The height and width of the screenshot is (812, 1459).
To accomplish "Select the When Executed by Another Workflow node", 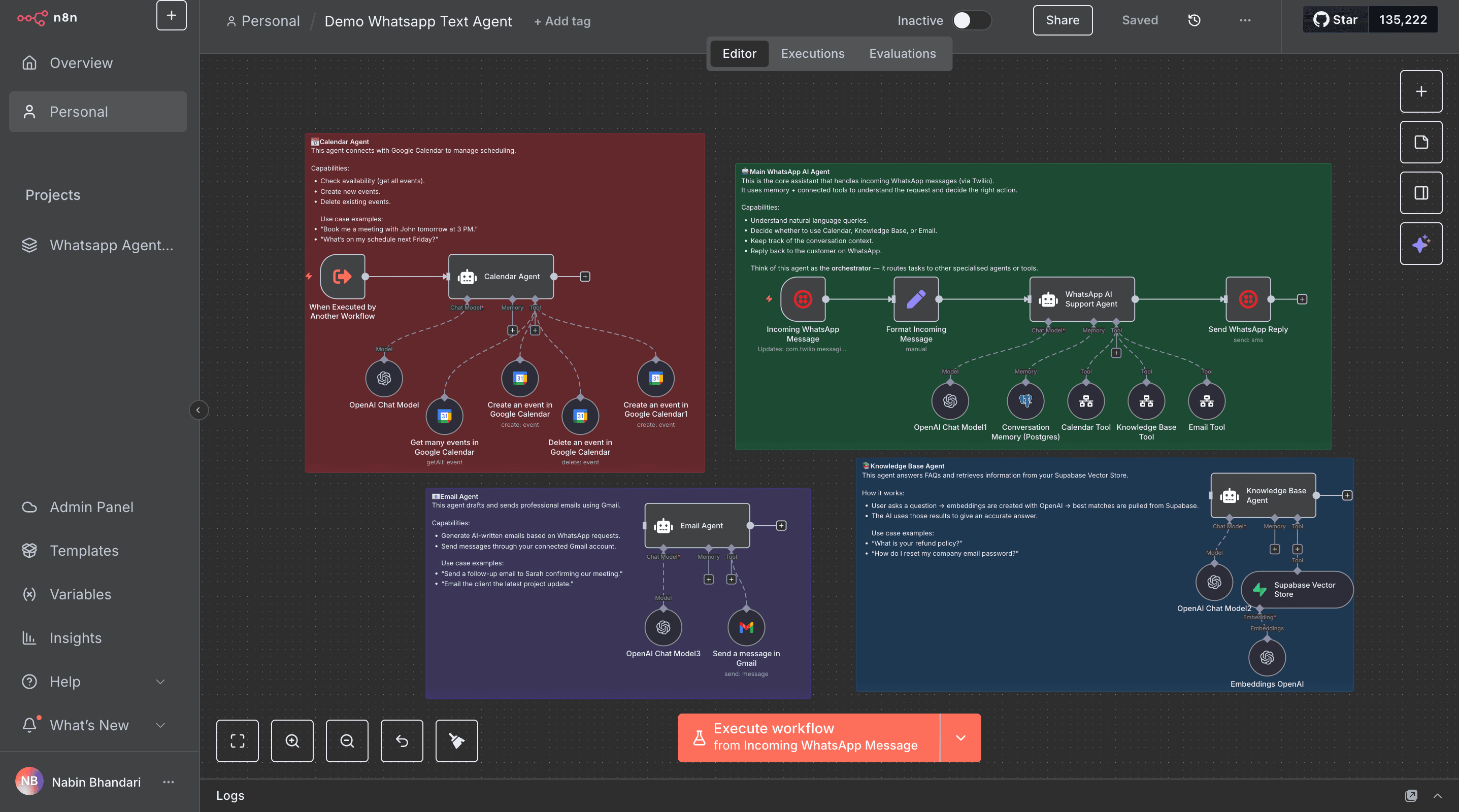I will pyautogui.click(x=343, y=276).
